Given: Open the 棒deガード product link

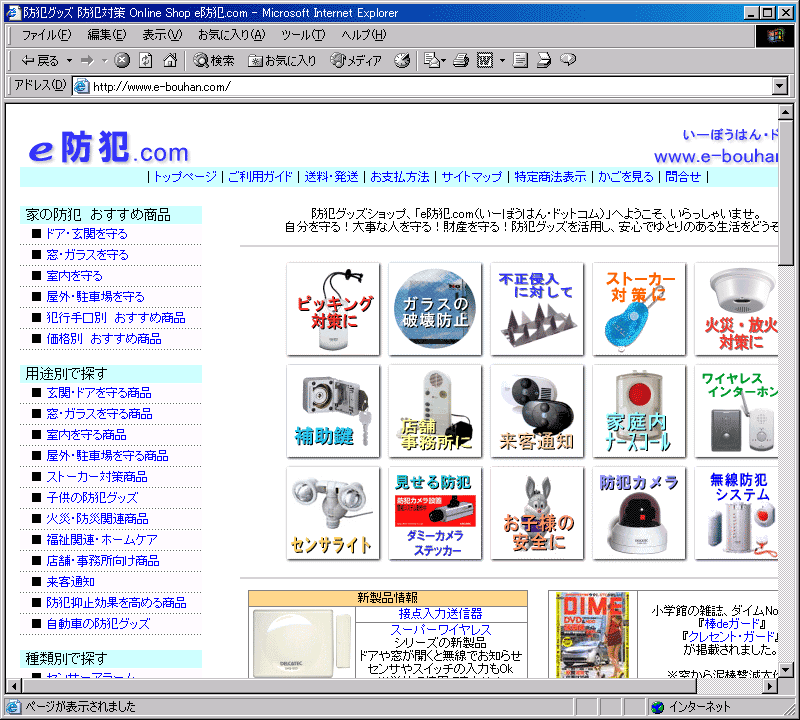Looking at the screenshot, I should [732, 624].
